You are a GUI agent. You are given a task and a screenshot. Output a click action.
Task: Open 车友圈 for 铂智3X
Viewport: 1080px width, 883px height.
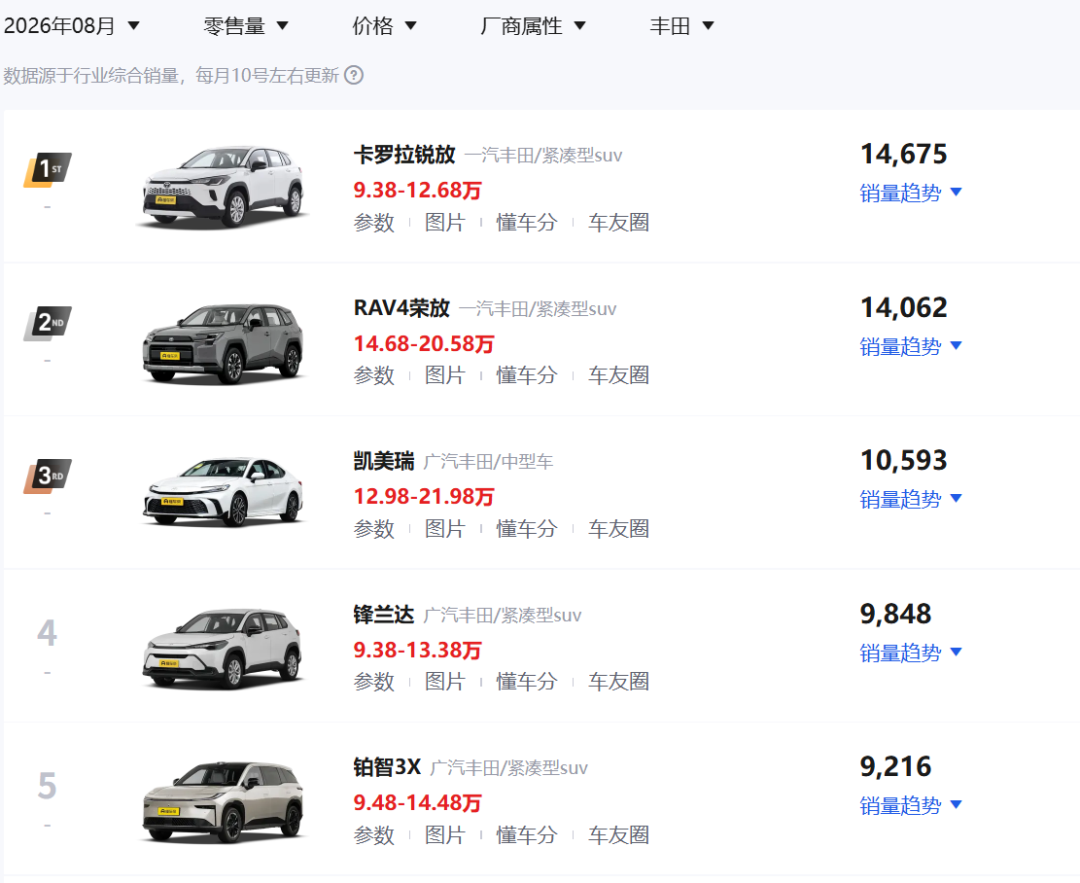coord(619,835)
